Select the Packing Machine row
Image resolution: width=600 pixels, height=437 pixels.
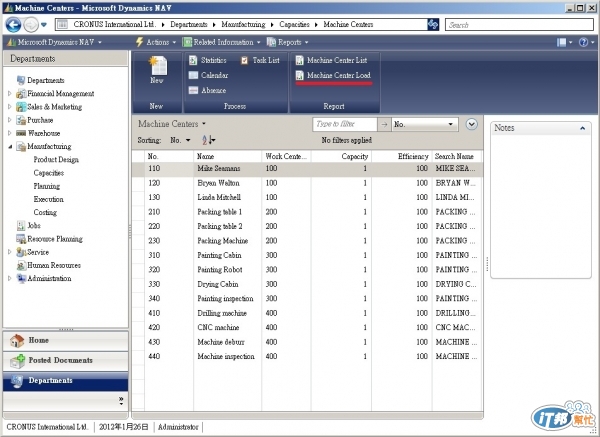pyautogui.click(x=307, y=241)
